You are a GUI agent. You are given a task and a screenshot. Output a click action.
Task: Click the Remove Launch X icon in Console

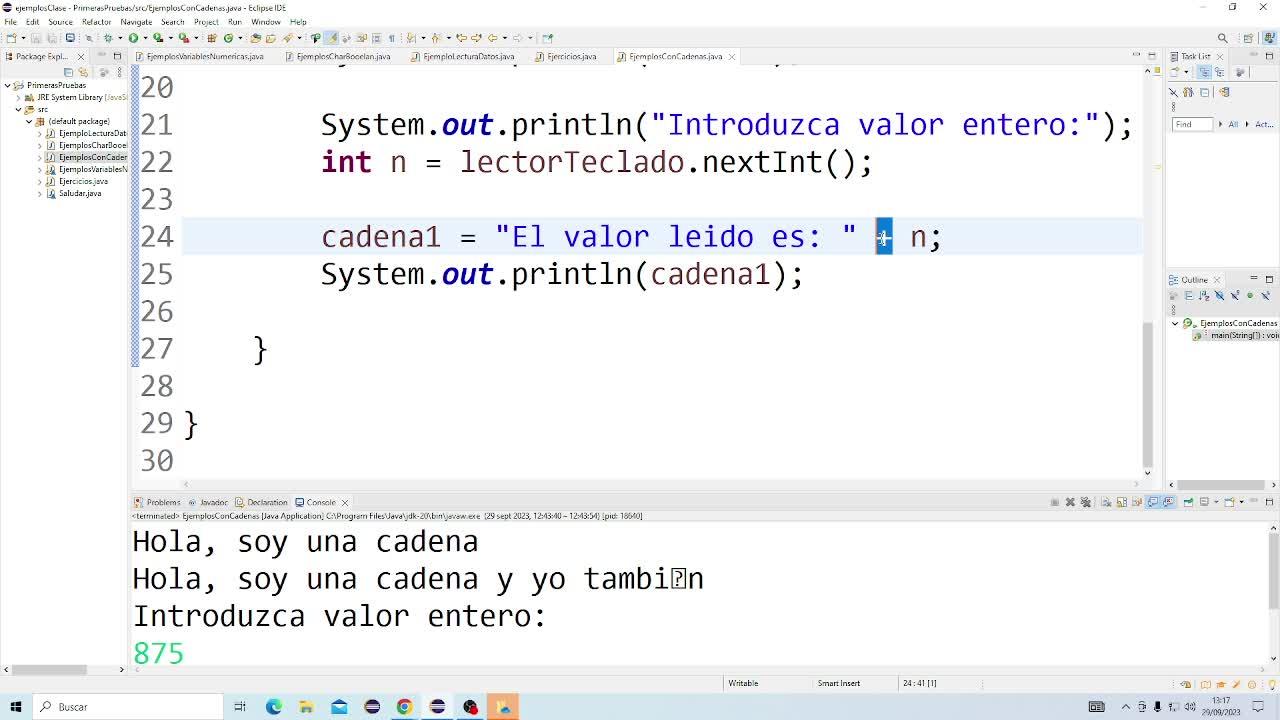[x=1070, y=502]
